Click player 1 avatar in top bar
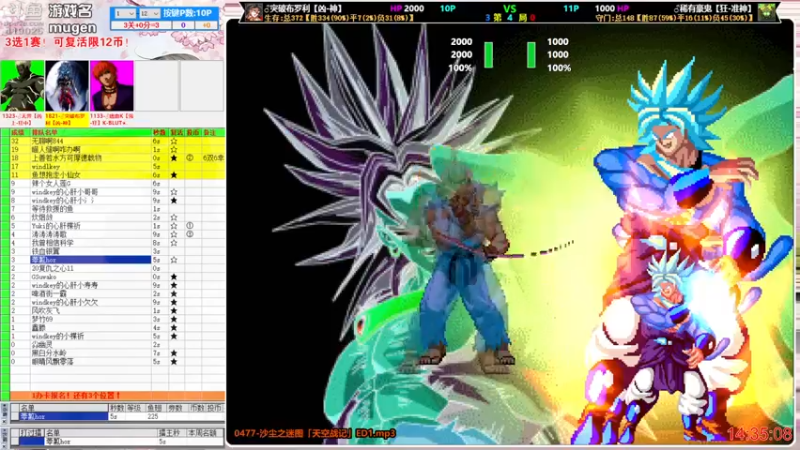Viewport: 800px width, 450px height. pos(254,12)
